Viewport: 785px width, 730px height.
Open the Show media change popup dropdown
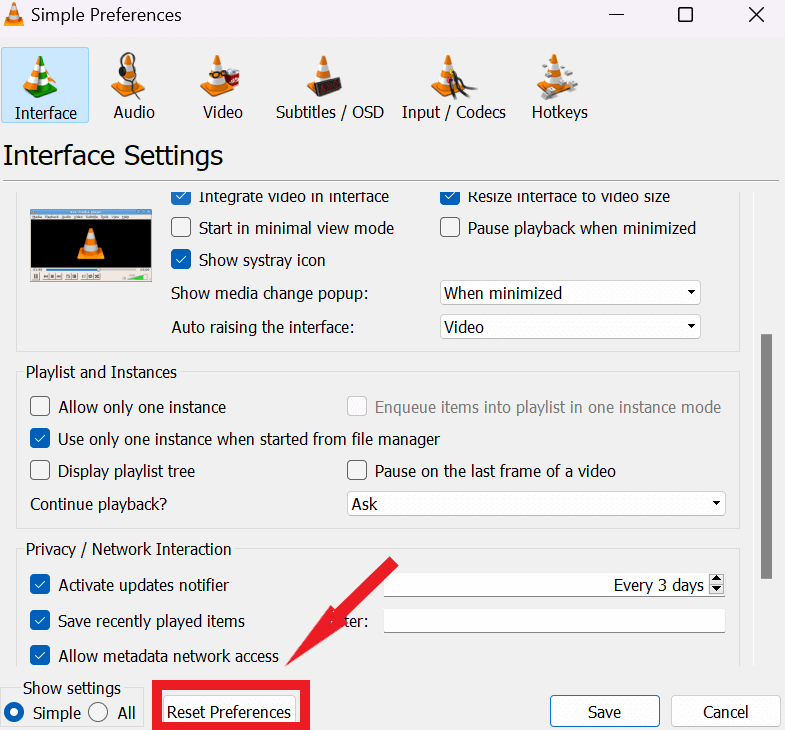tap(570, 293)
